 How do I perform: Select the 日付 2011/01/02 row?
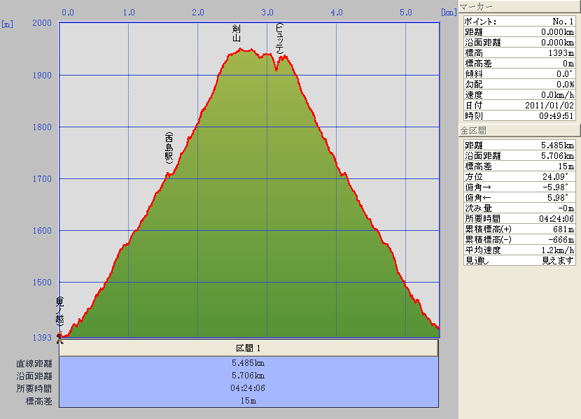point(519,105)
